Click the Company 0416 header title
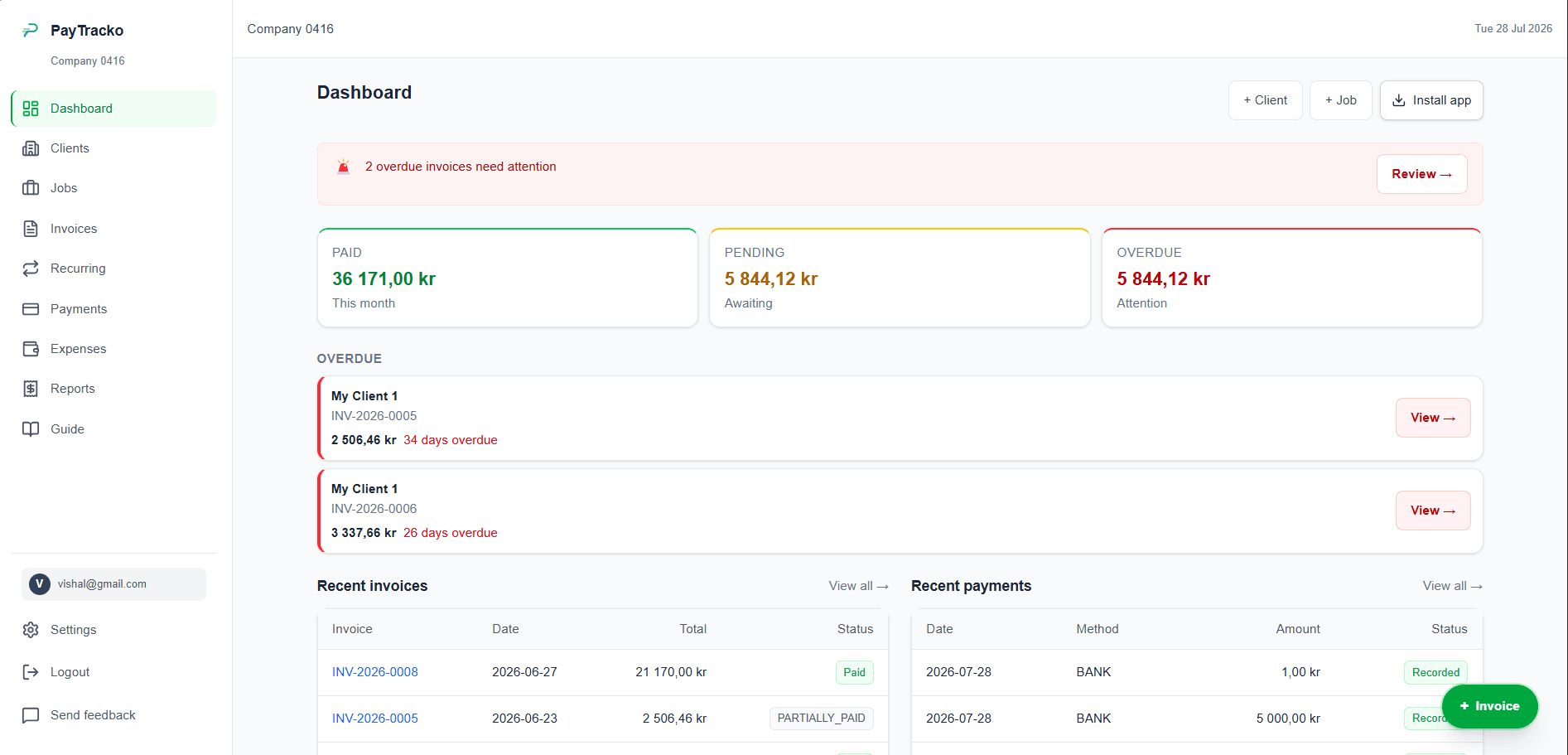 pos(291,29)
